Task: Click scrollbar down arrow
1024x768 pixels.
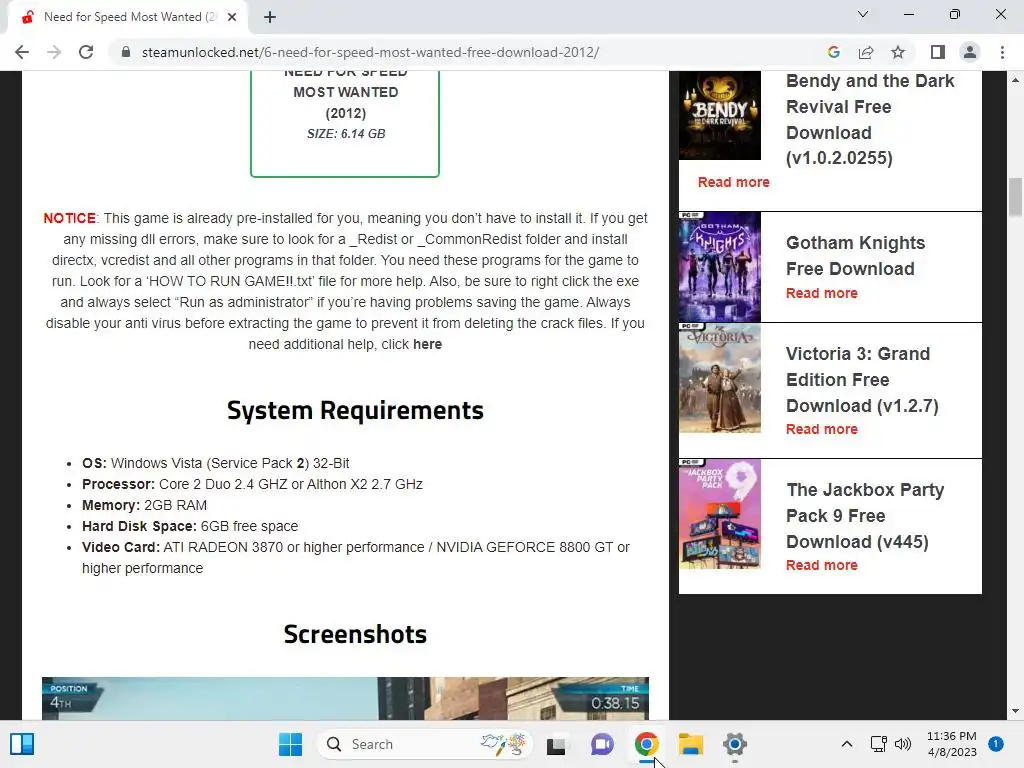Action: 1015,711
